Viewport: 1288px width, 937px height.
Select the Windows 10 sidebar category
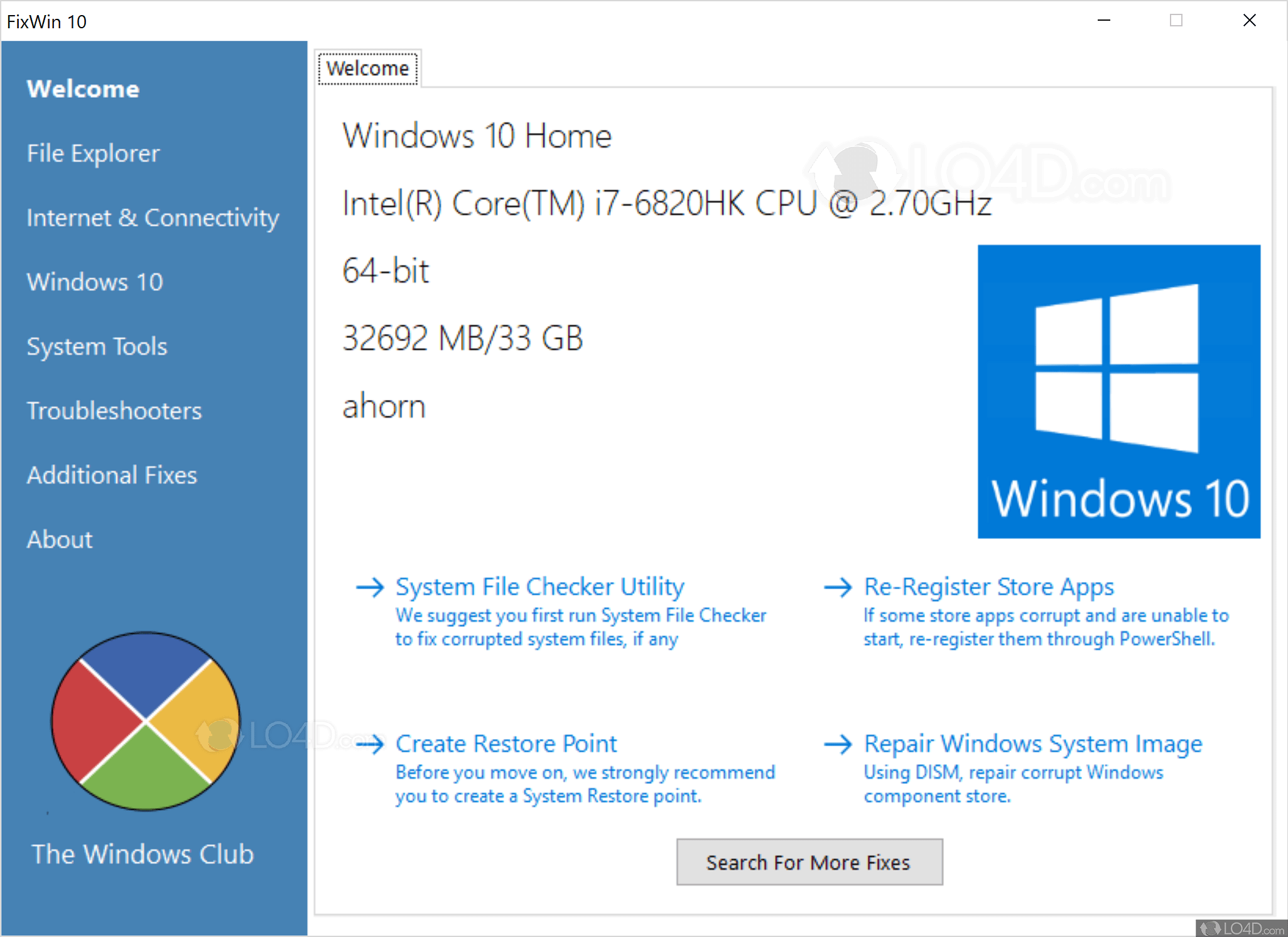point(95,282)
